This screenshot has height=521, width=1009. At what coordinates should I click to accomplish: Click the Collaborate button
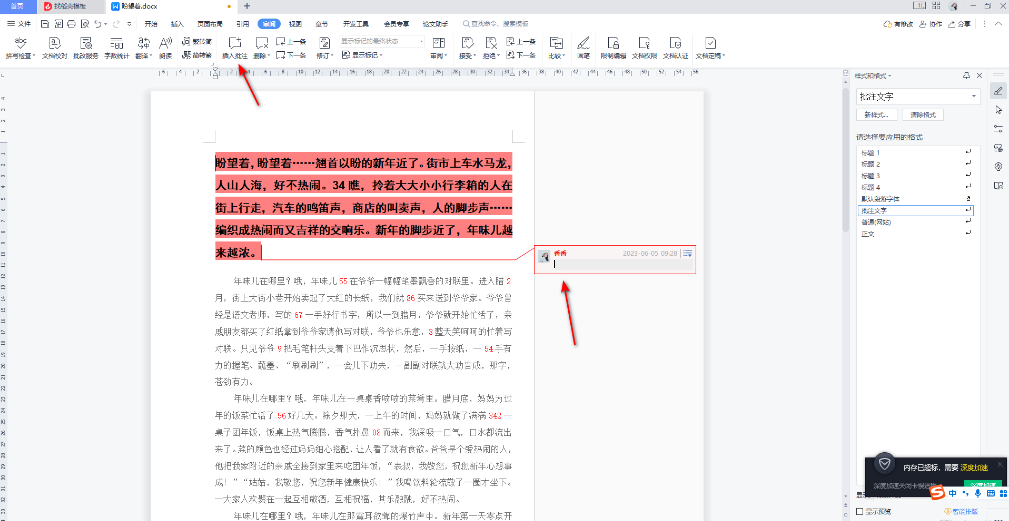click(x=931, y=24)
